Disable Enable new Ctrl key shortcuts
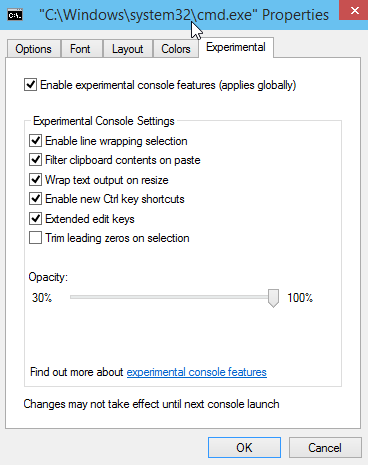The image size is (368, 465). pos(35,199)
